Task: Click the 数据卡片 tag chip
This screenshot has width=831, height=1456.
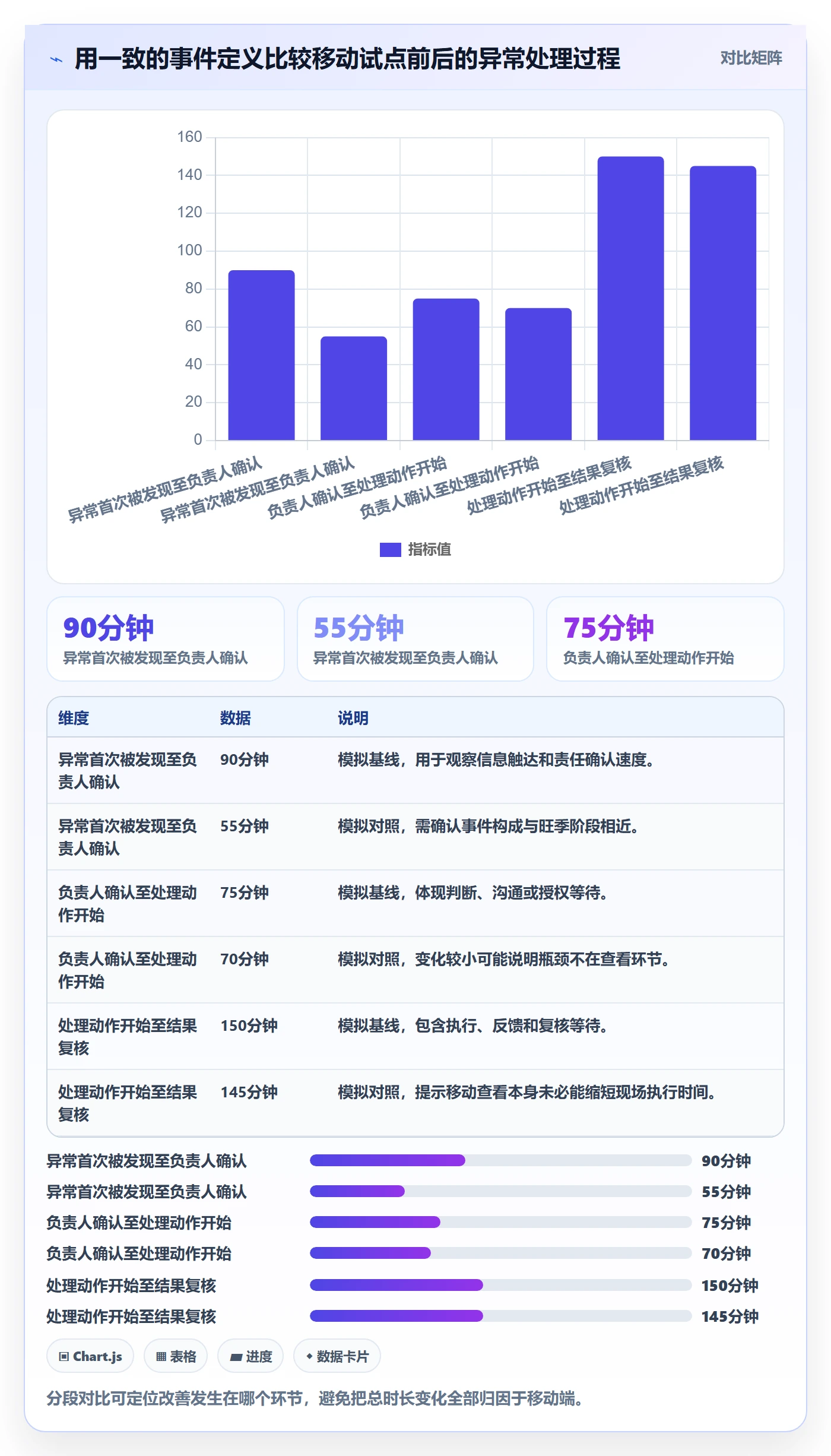Action: (337, 1356)
